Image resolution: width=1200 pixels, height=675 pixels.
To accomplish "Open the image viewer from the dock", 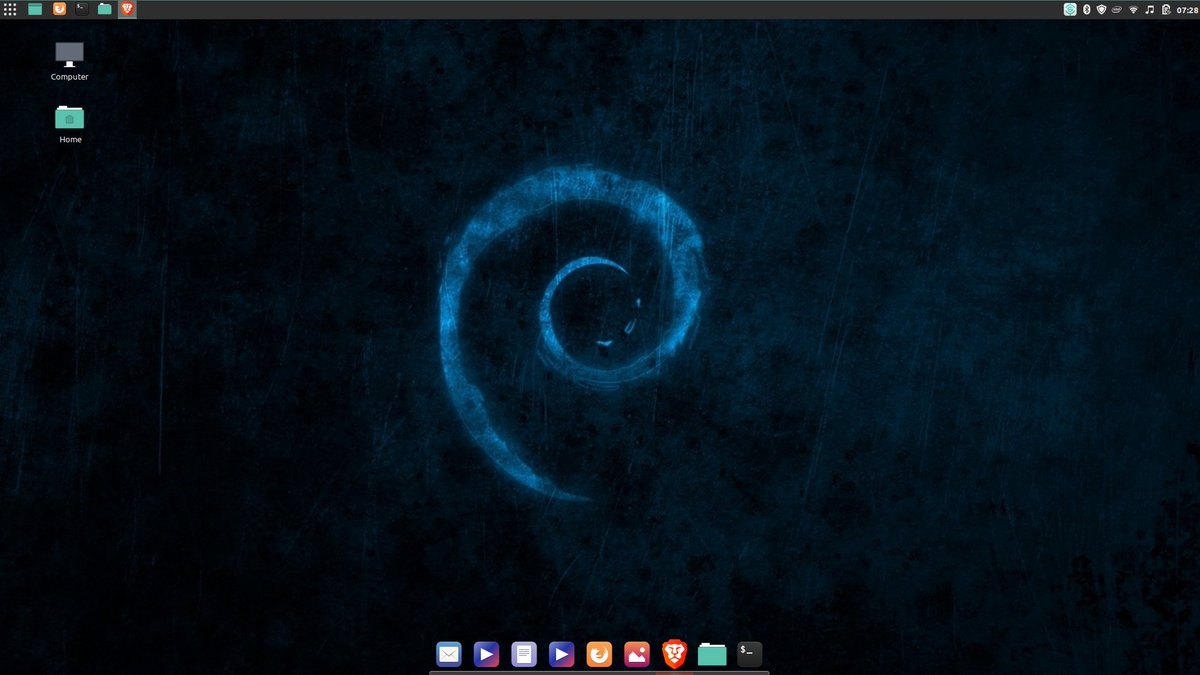I will coord(637,654).
